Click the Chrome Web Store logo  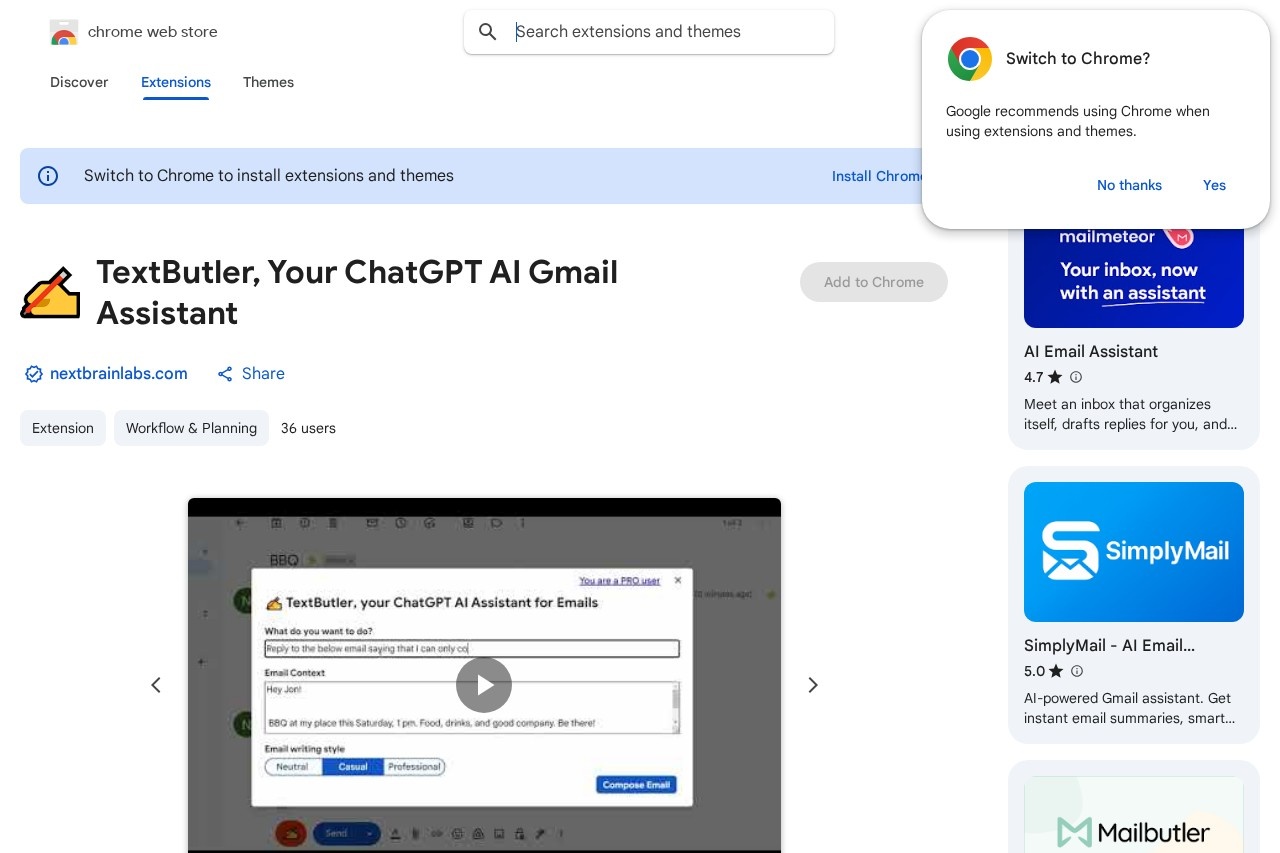coord(64,32)
